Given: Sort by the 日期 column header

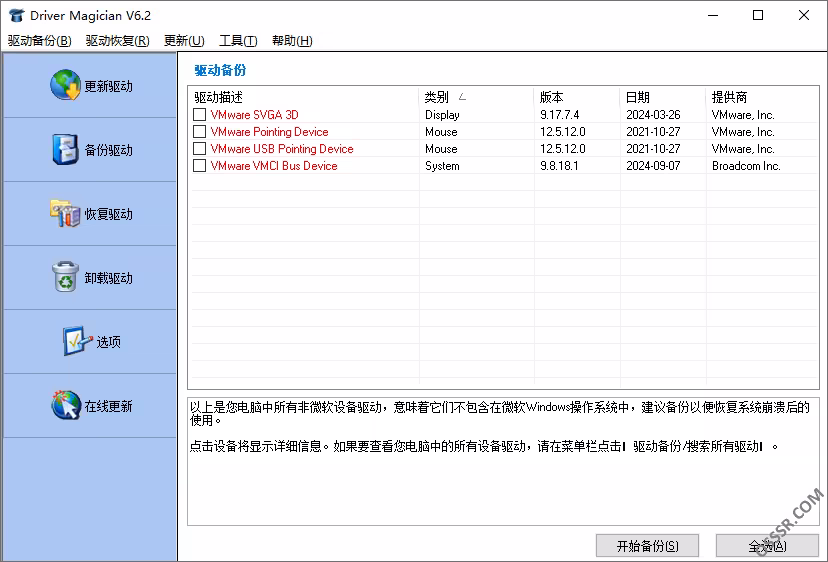Looking at the screenshot, I should coord(663,97).
